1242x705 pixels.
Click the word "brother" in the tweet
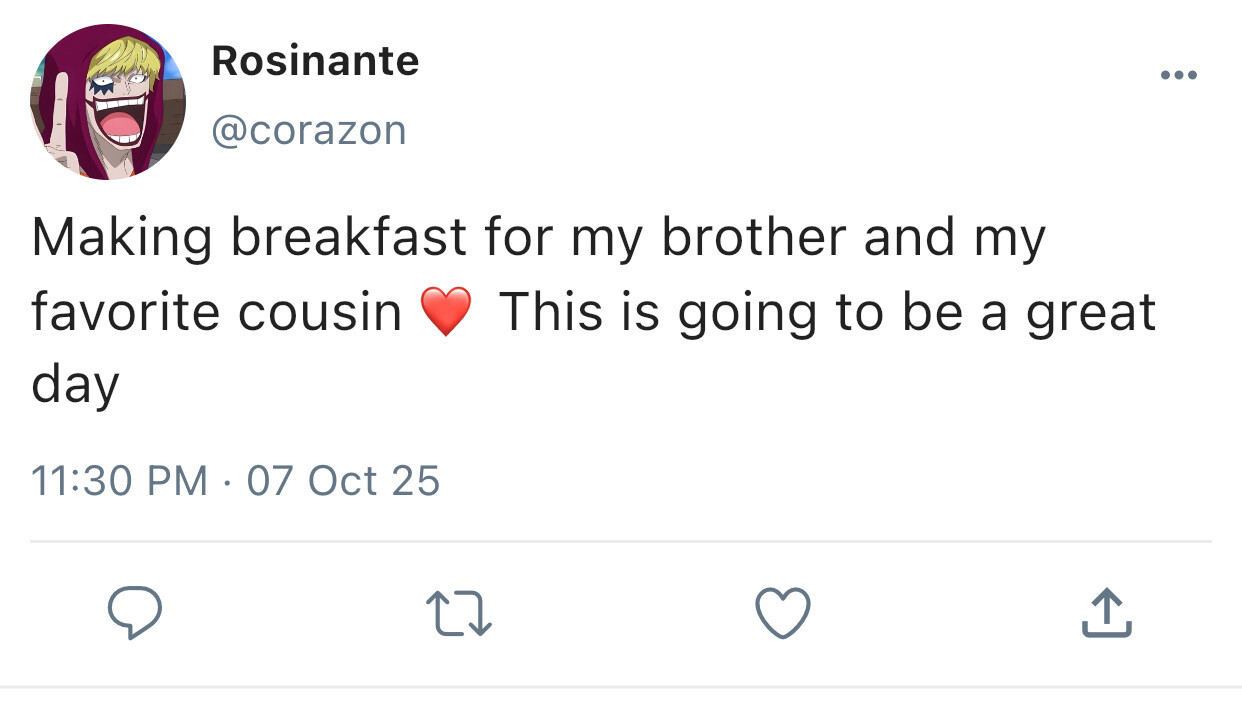click(x=752, y=238)
